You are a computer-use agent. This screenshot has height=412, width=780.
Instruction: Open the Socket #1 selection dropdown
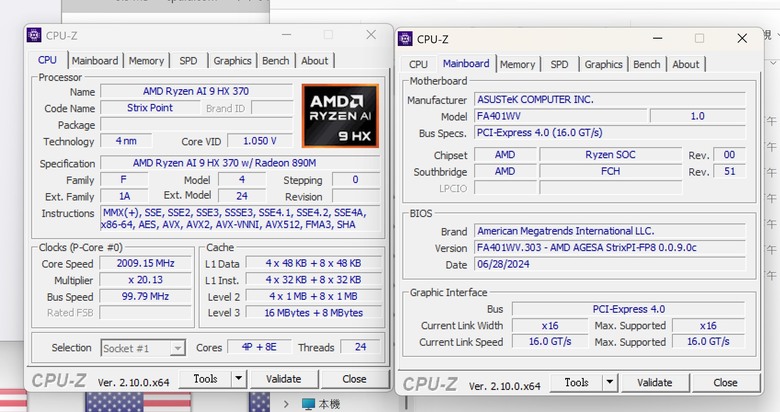click(x=143, y=348)
